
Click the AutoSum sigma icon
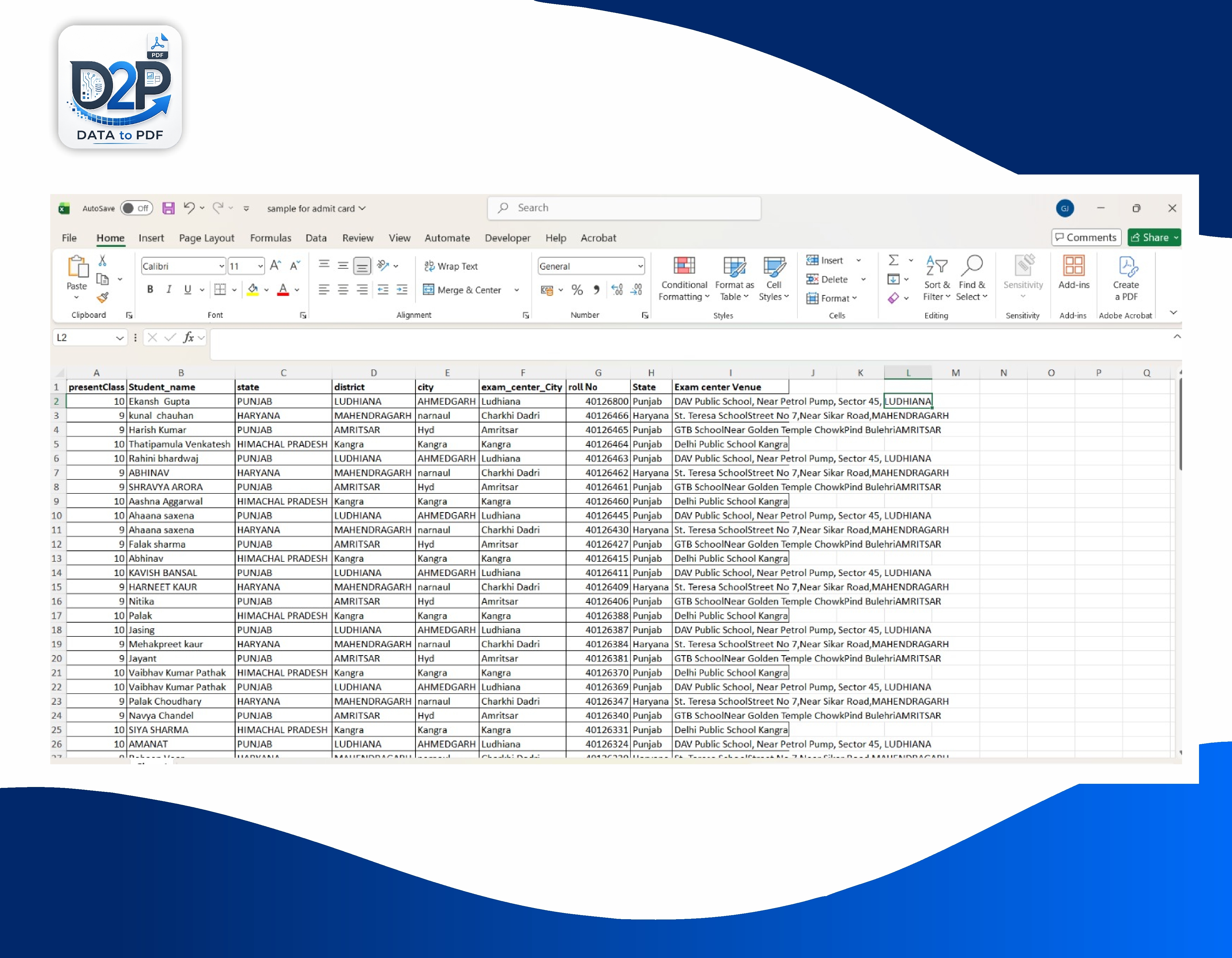[893, 260]
